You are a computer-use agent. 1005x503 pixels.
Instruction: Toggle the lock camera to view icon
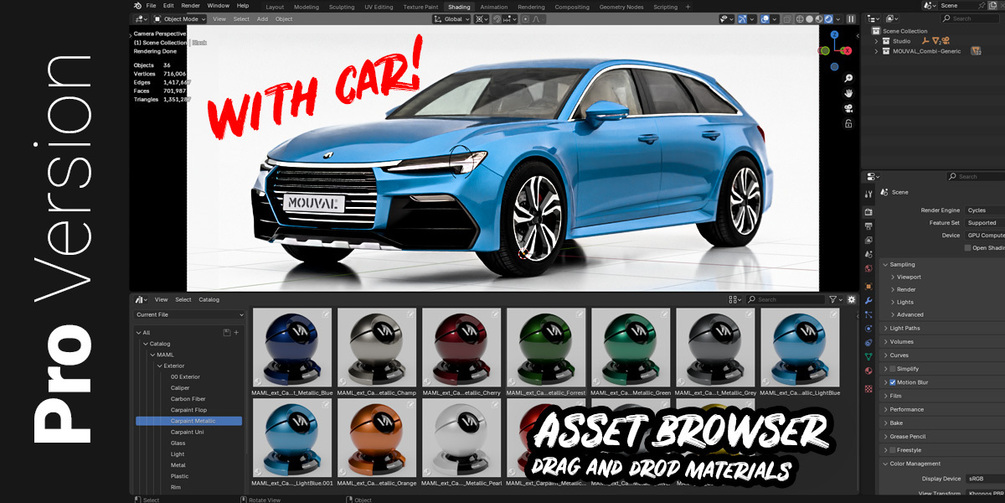(x=849, y=124)
